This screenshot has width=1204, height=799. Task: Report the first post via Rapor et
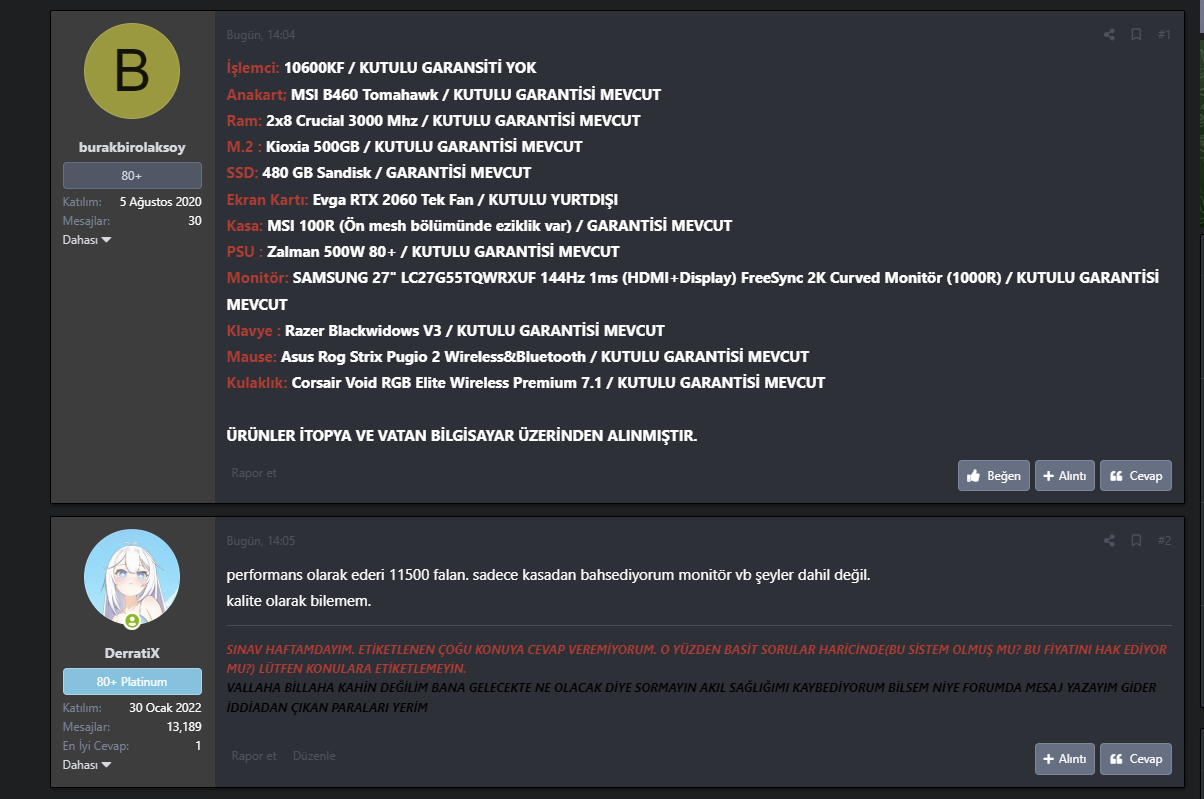254,473
